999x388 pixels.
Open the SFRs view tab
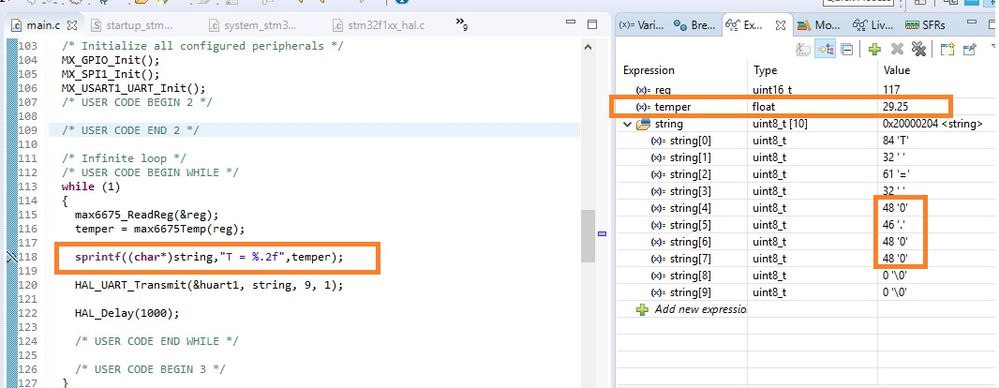pos(926,25)
